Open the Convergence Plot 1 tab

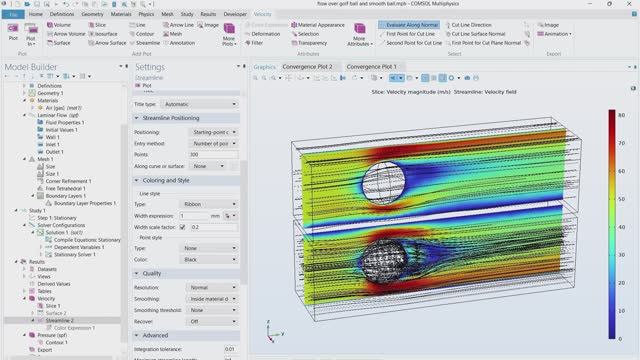(371, 67)
